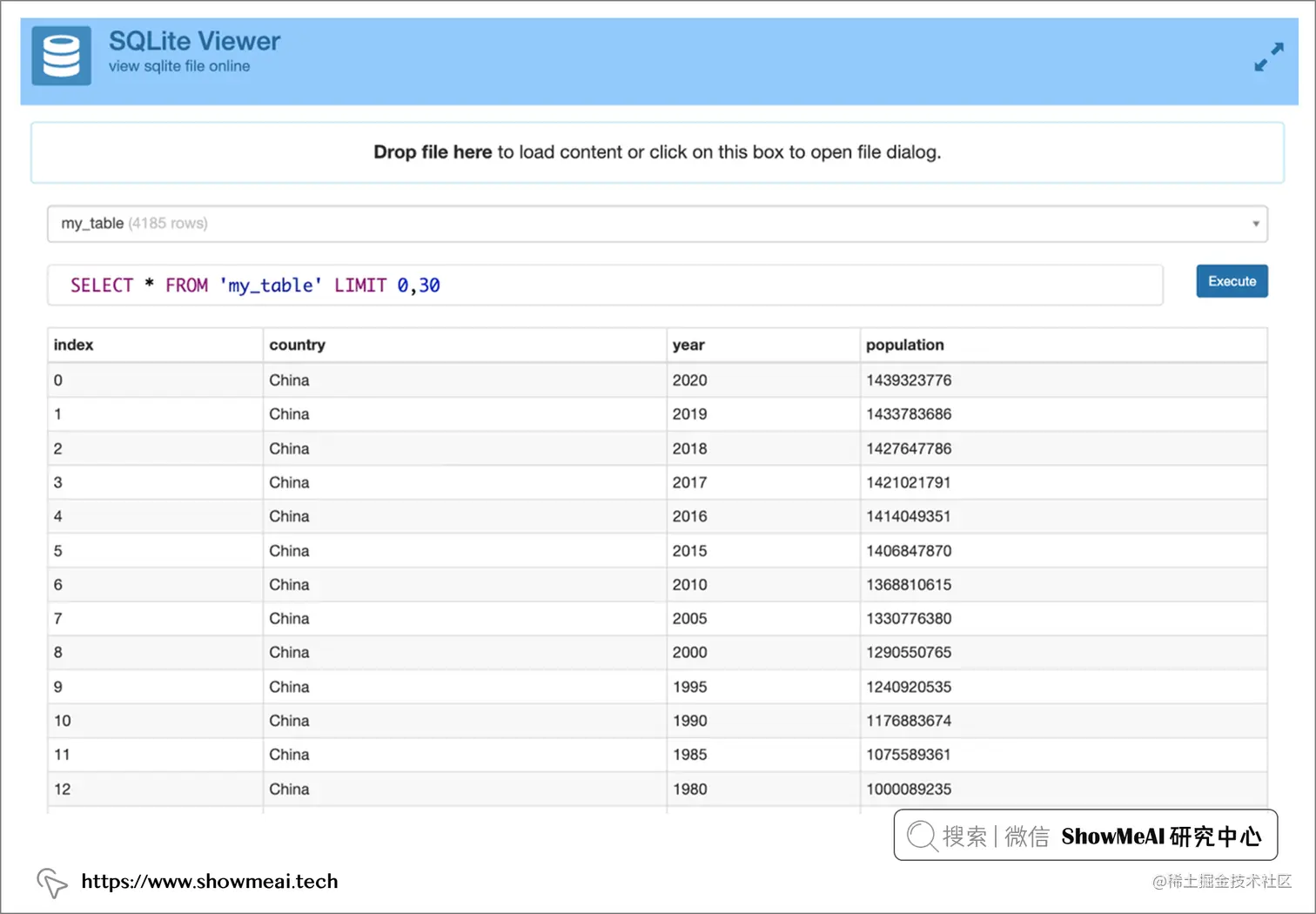This screenshot has width=1316, height=914.
Task: Click the country column header
Action: [465, 345]
